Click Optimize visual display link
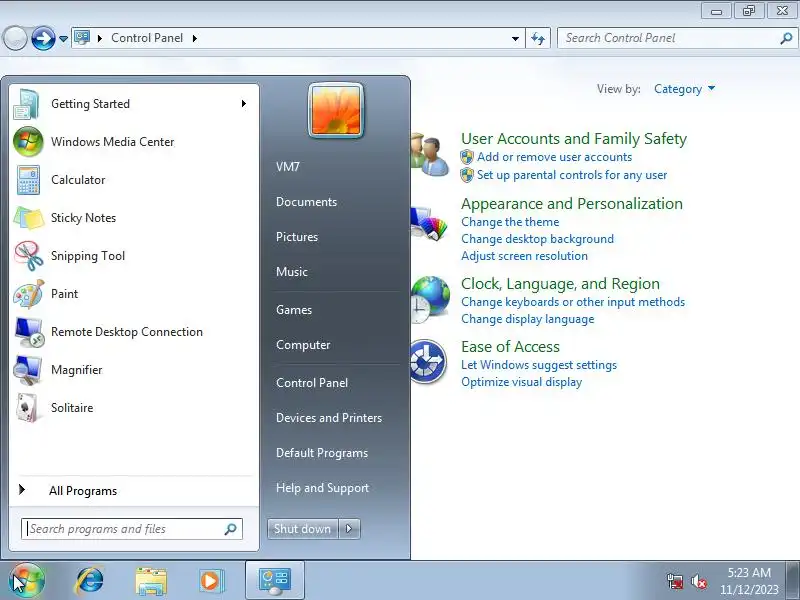This screenshot has height=600, width=800. (x=521, y=382)
